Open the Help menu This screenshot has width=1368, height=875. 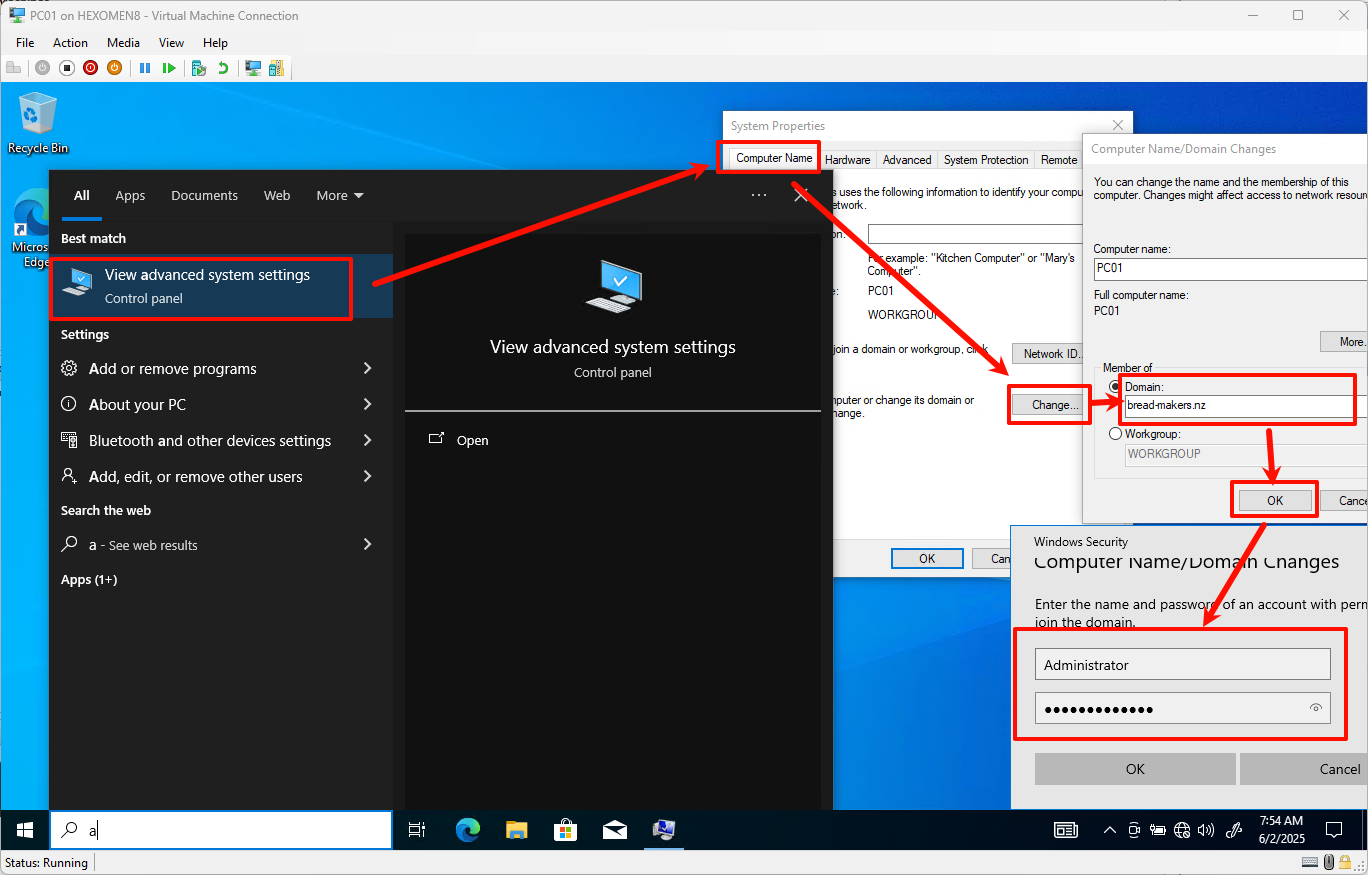tap(215, 43)
